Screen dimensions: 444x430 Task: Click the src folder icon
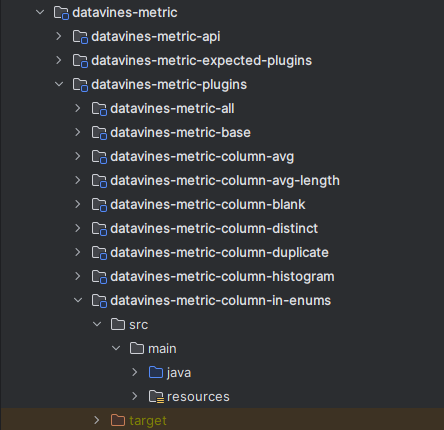tap(118, 324)
